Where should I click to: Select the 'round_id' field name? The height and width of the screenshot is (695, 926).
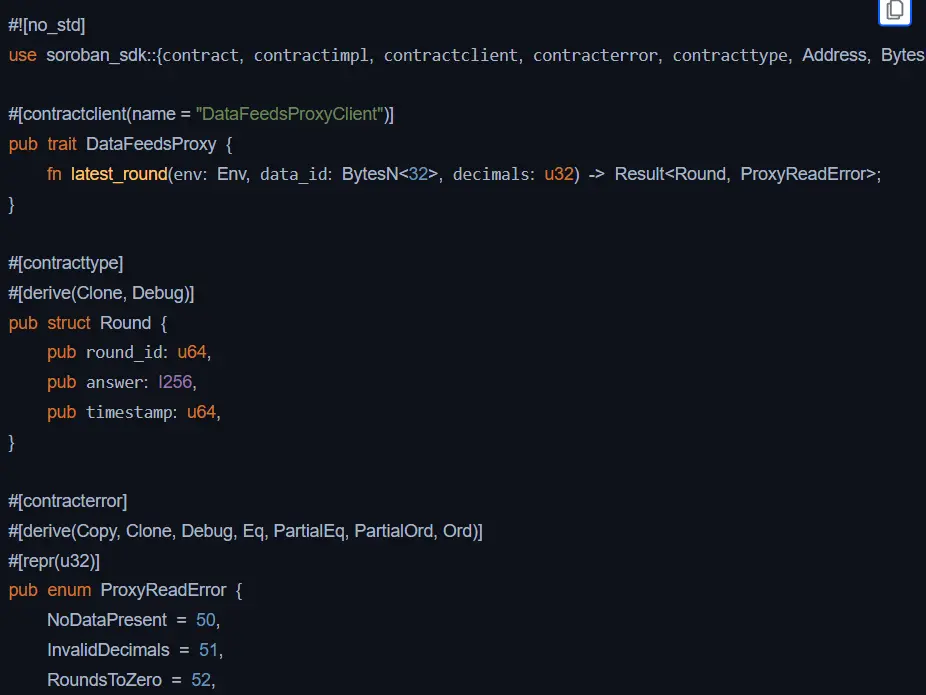point(124,353)
